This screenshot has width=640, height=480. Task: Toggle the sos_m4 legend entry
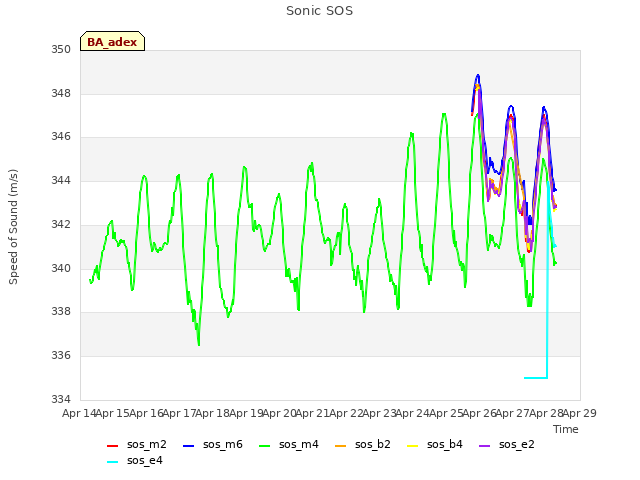[289, 444]
